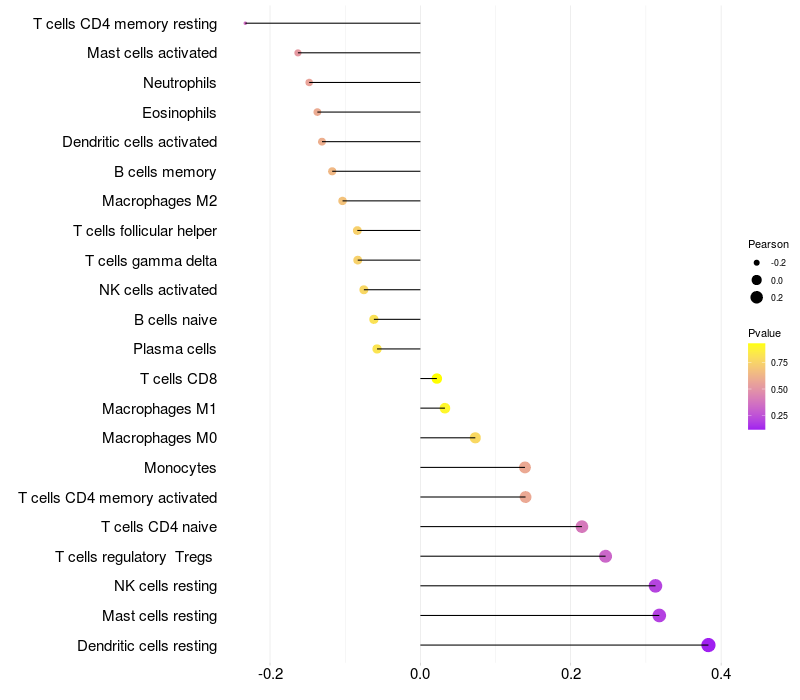Image resolution: width=800 pixels, height=700 pixels.
Task: Click the Pearson 0.2 legend circle
Action: click(757, 297)
